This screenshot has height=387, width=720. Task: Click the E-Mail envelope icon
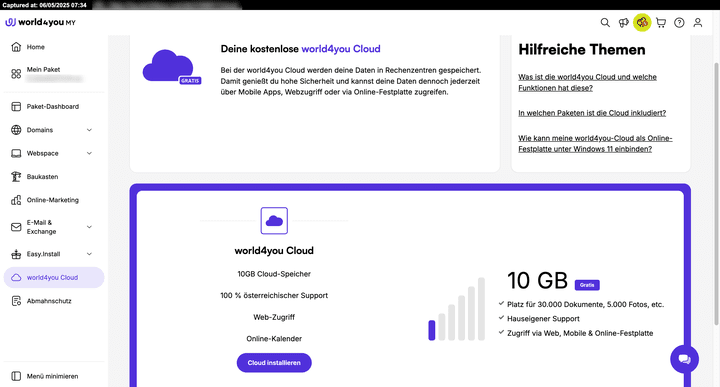coord(16,227)
